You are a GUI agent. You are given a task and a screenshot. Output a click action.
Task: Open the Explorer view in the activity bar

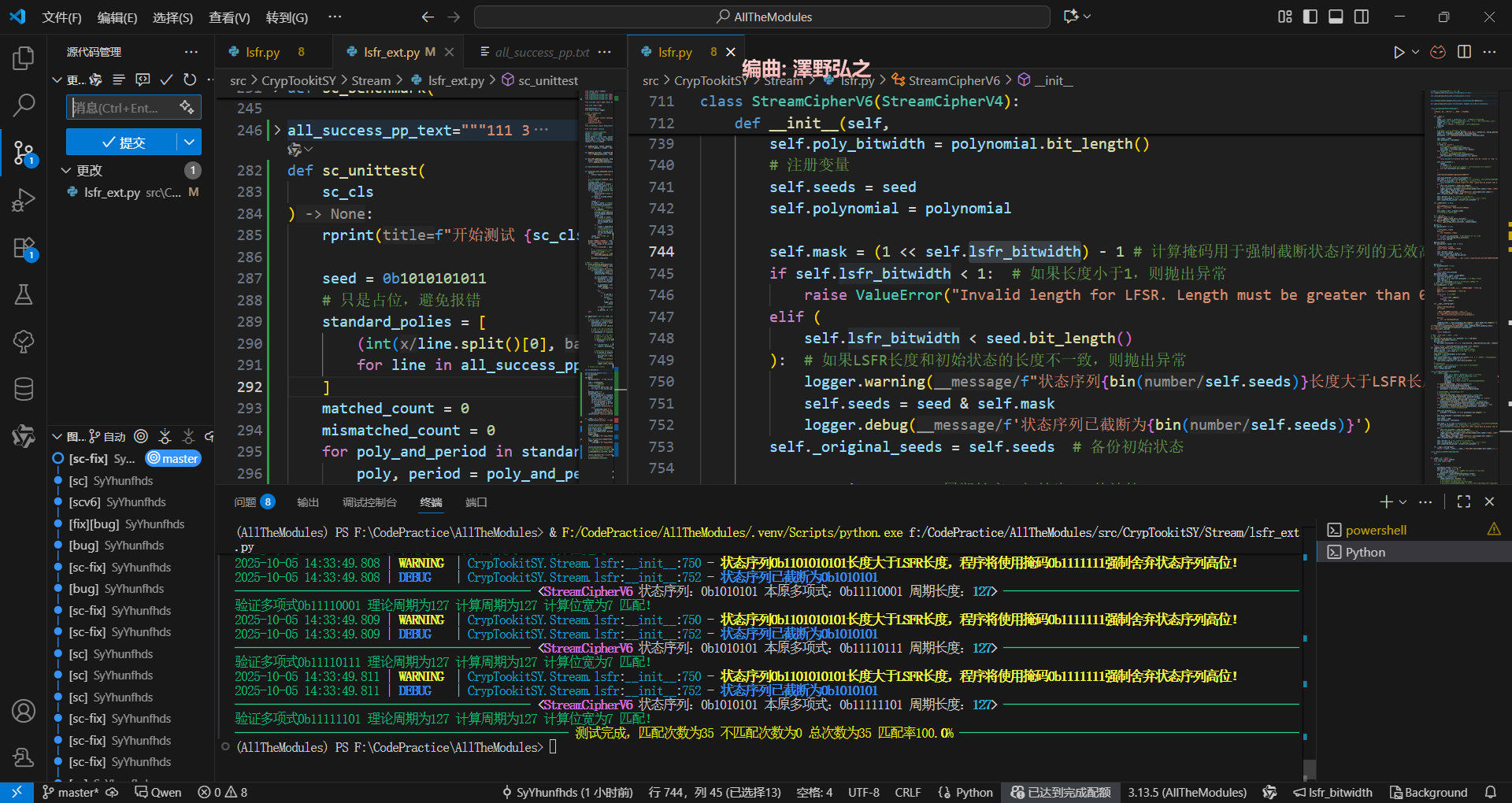[x=24, y=58]
